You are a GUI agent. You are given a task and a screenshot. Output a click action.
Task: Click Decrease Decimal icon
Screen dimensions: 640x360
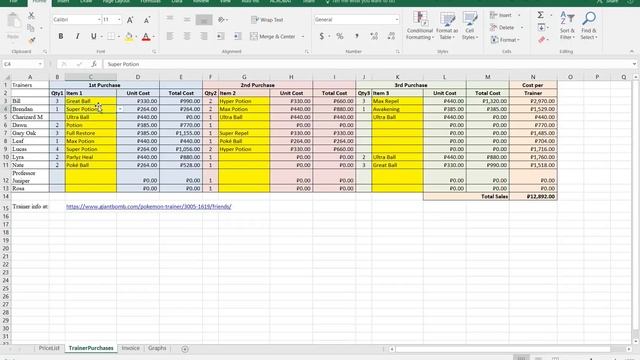click(391, 36)
